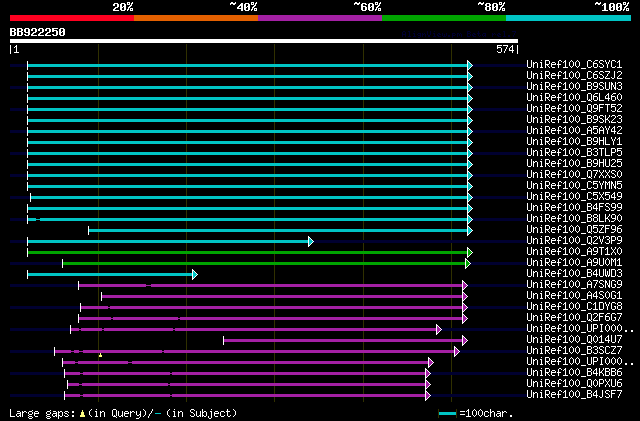This screenshot has width=640, height=421.
Task: Click the cyan alignment bar for Q5ZF96
Action: click(x=280, y=231)
